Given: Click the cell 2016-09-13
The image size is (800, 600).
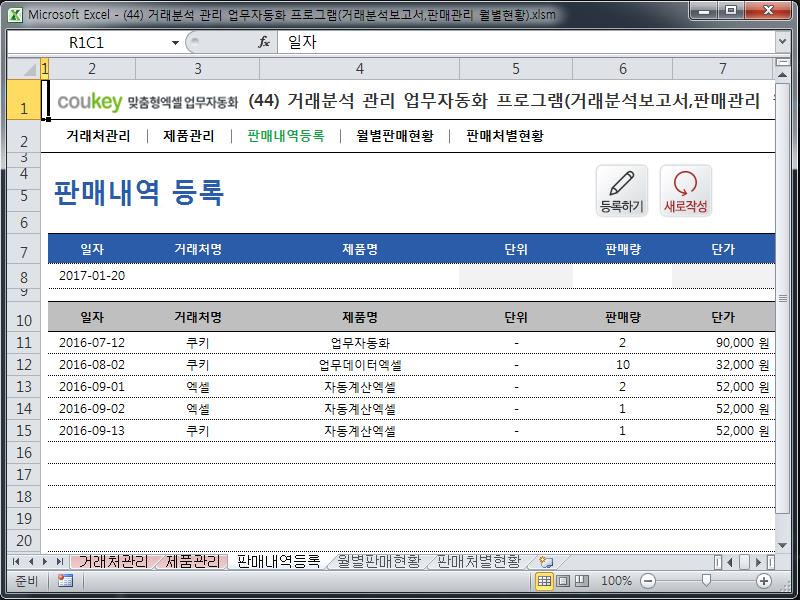Looking at the screenshot, I should pyautogui.click(x=92, y=431).
